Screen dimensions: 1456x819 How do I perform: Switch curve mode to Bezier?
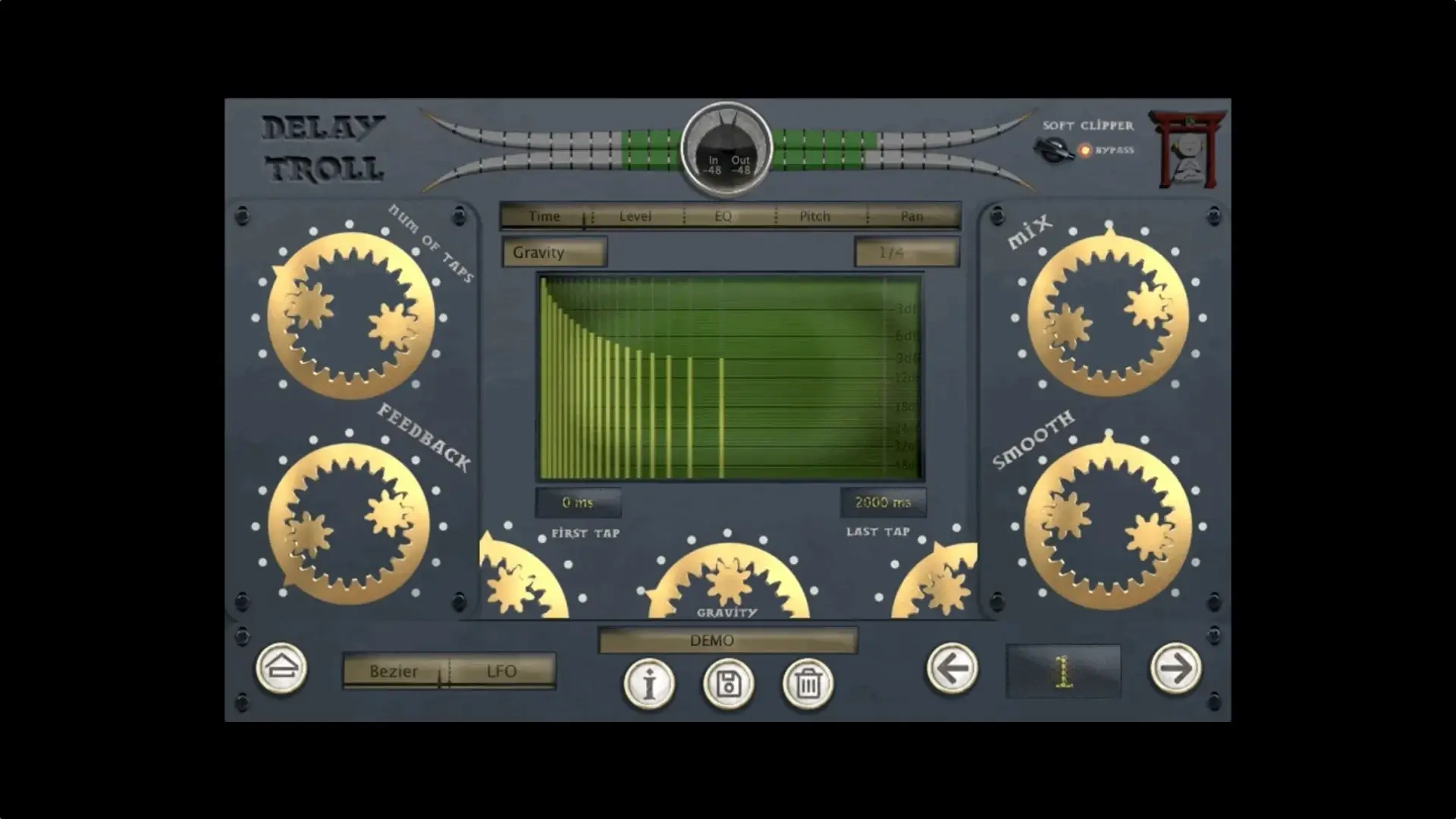pyautogui.click(x=394, y=671)
